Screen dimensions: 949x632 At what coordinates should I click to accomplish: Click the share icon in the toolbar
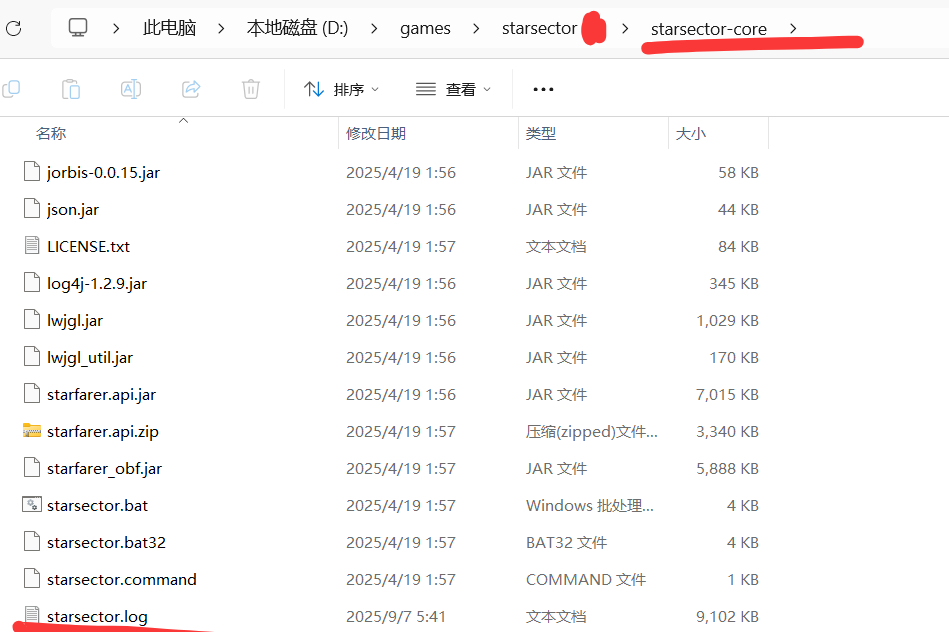191,89
